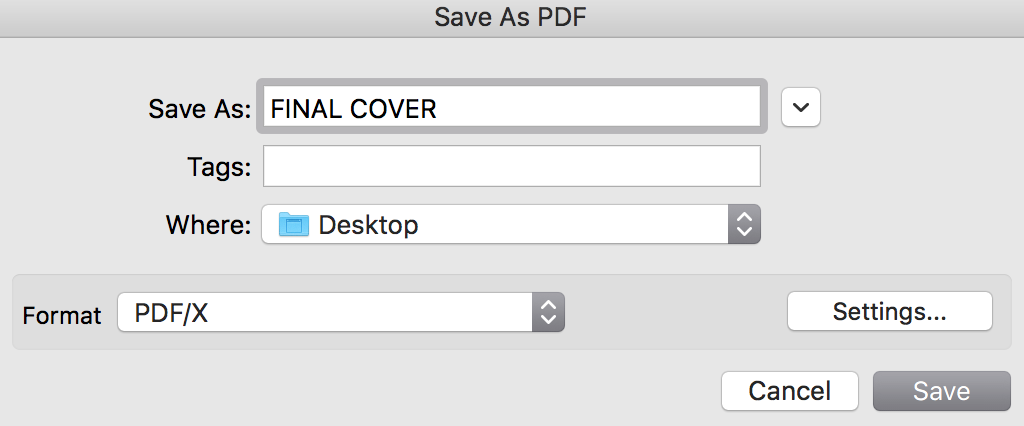The width and height of the screenshot is (1024, 426).
Task: Open the PDF Settings... button
Action: tap(889, 311)
